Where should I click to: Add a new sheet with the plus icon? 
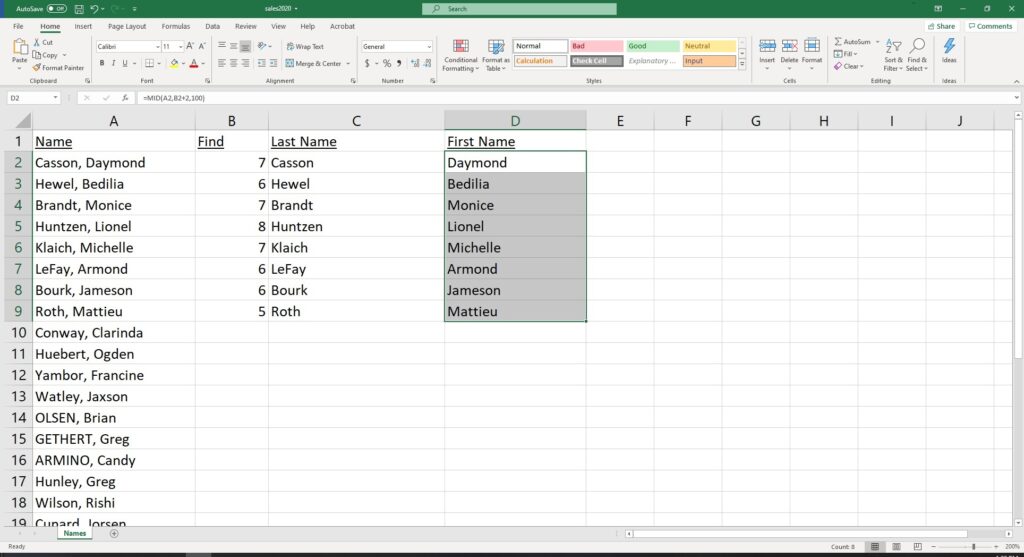tap(114, 533)
